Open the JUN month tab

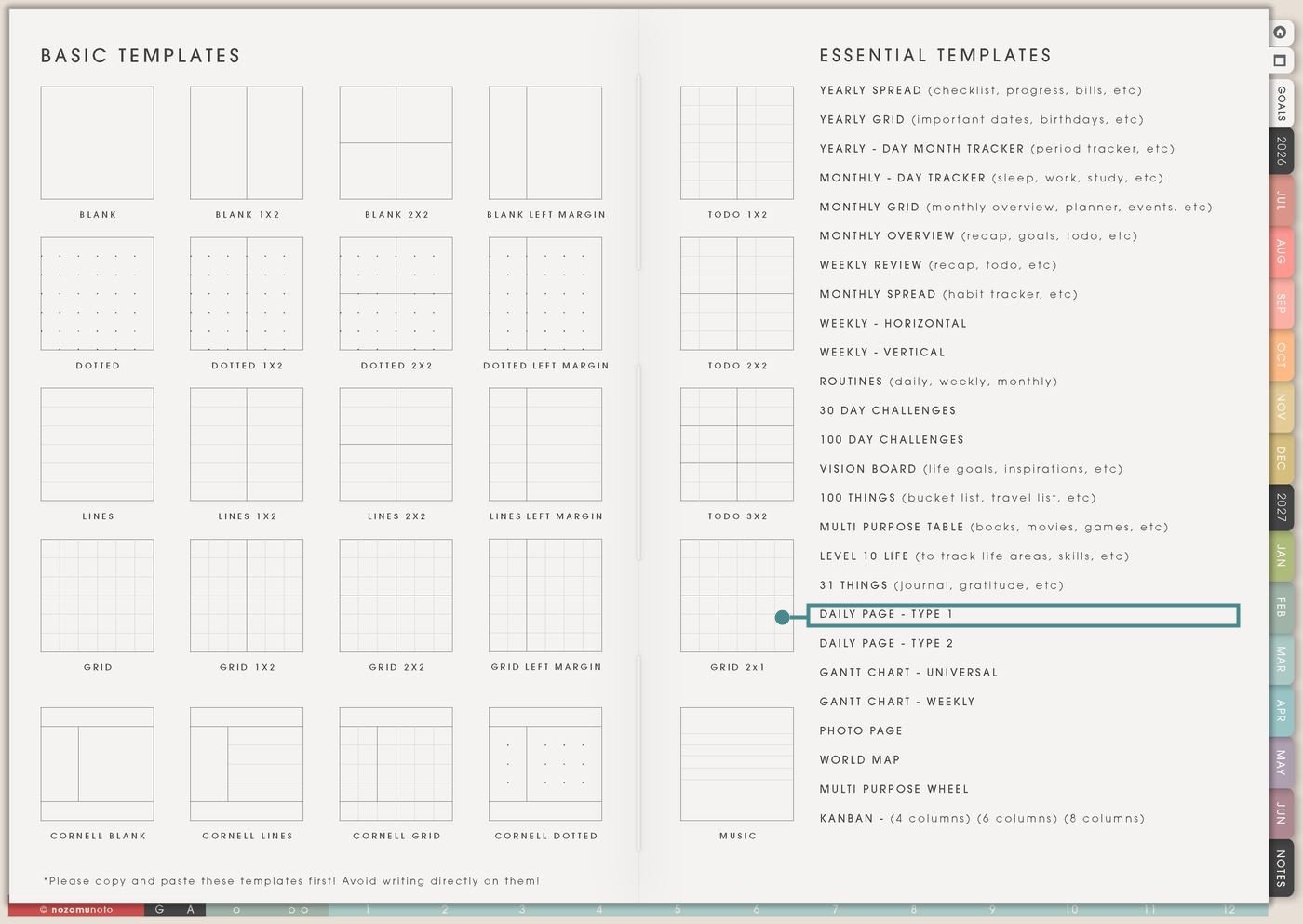(1281, 813)
